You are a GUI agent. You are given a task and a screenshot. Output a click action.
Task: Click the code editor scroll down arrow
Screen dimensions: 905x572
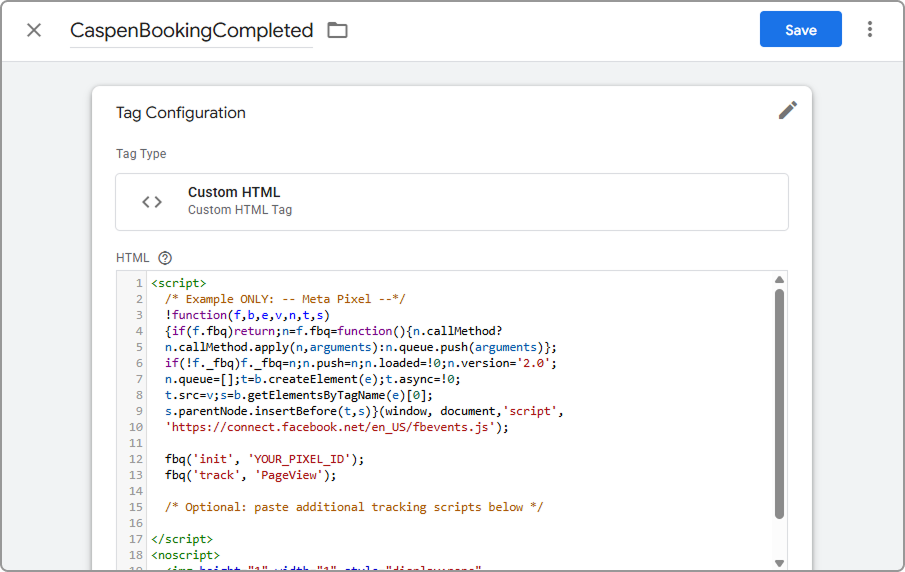pos(779,563)
